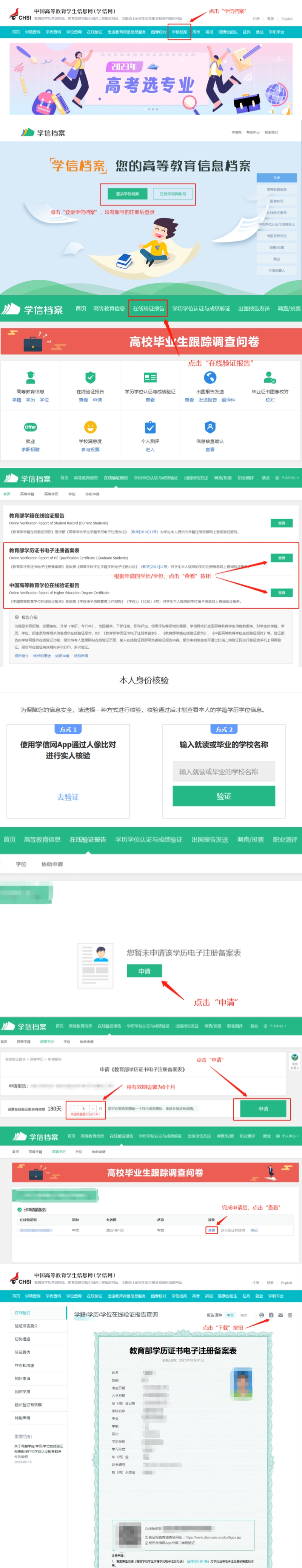The width and height of the screenshot is (302, 1568).
Task: Click the 出国报告发送 globe icon
Action: coord(210,378)
